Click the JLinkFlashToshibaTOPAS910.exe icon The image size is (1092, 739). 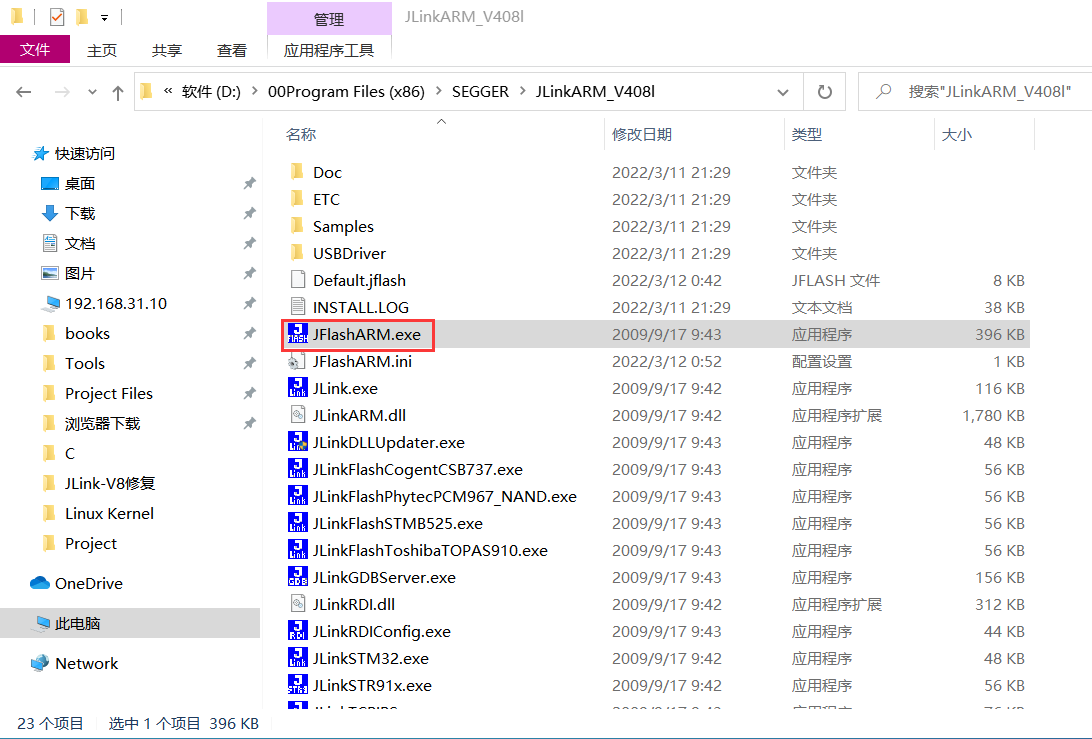coord(297,550)
